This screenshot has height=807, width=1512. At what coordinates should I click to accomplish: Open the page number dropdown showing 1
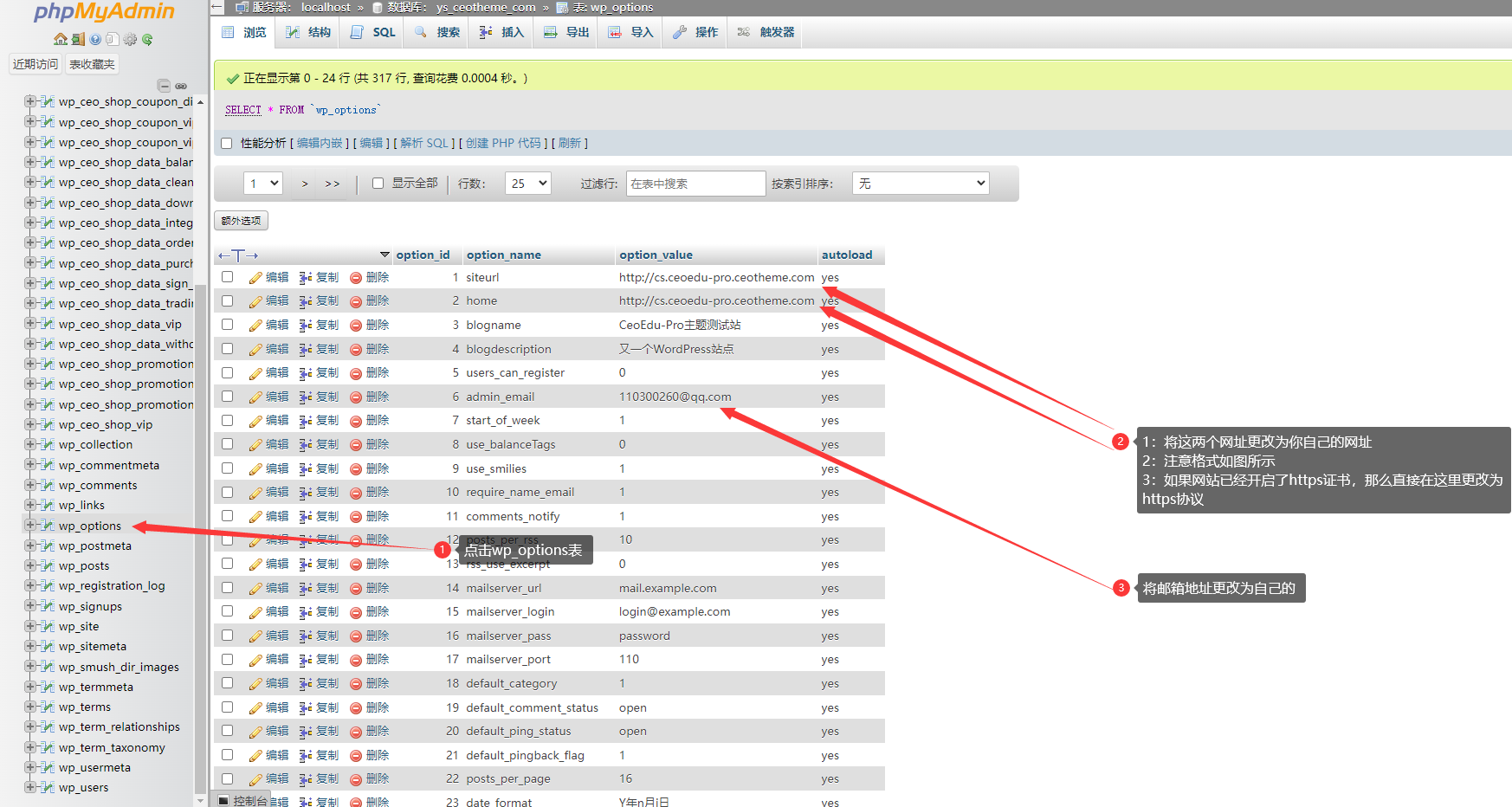[x=263, y=184]
